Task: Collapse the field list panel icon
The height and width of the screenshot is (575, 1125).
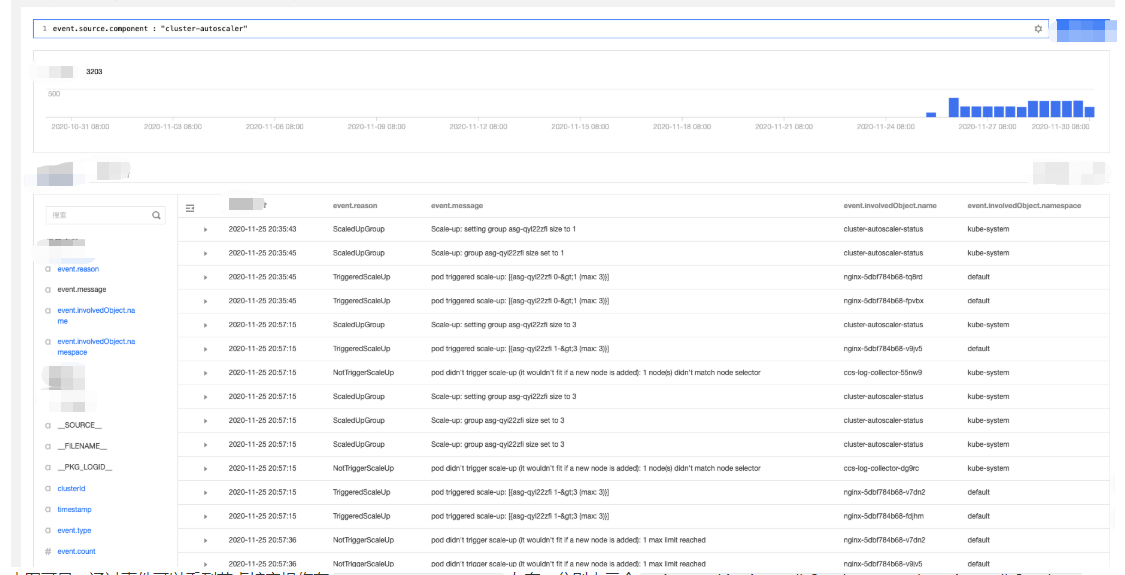Action: point(190,207)
